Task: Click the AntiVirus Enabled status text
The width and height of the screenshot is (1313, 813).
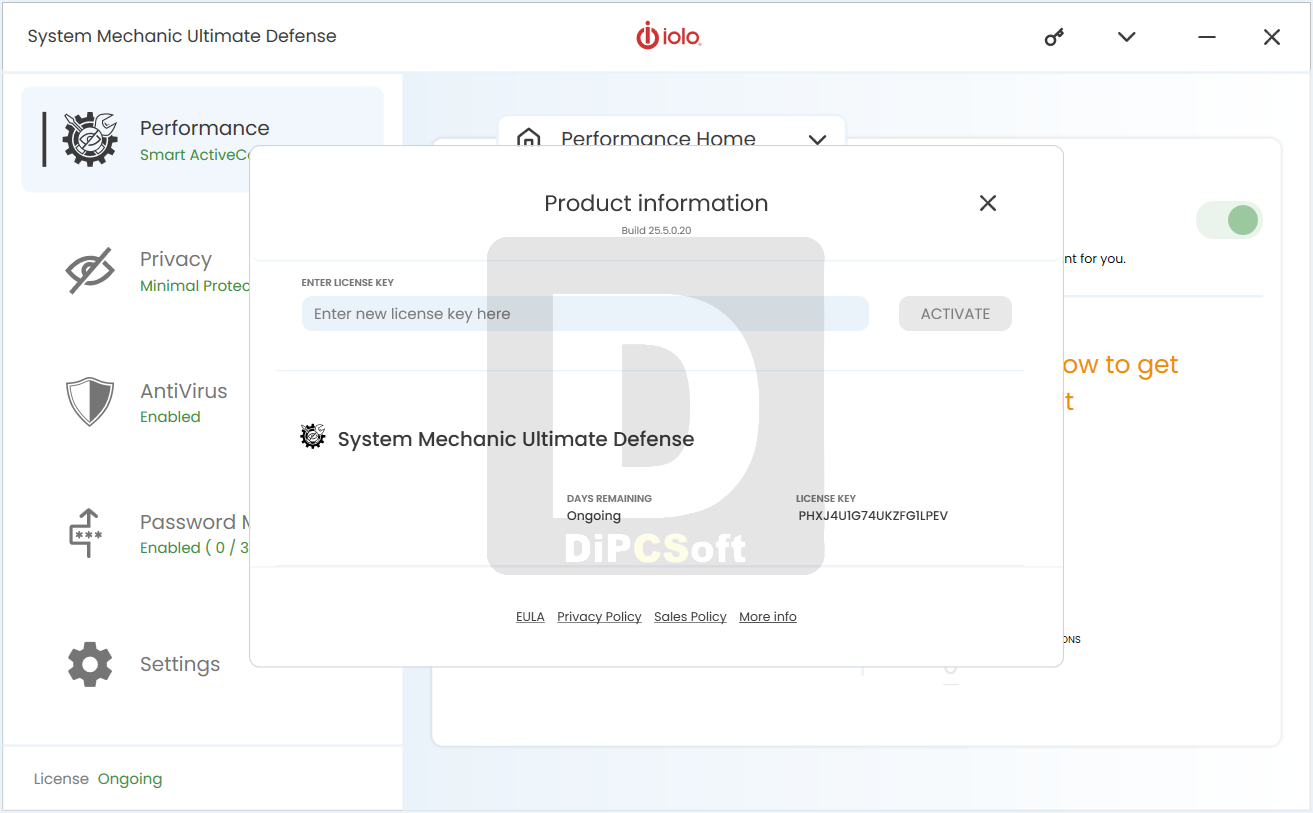Action: [170, 417]
